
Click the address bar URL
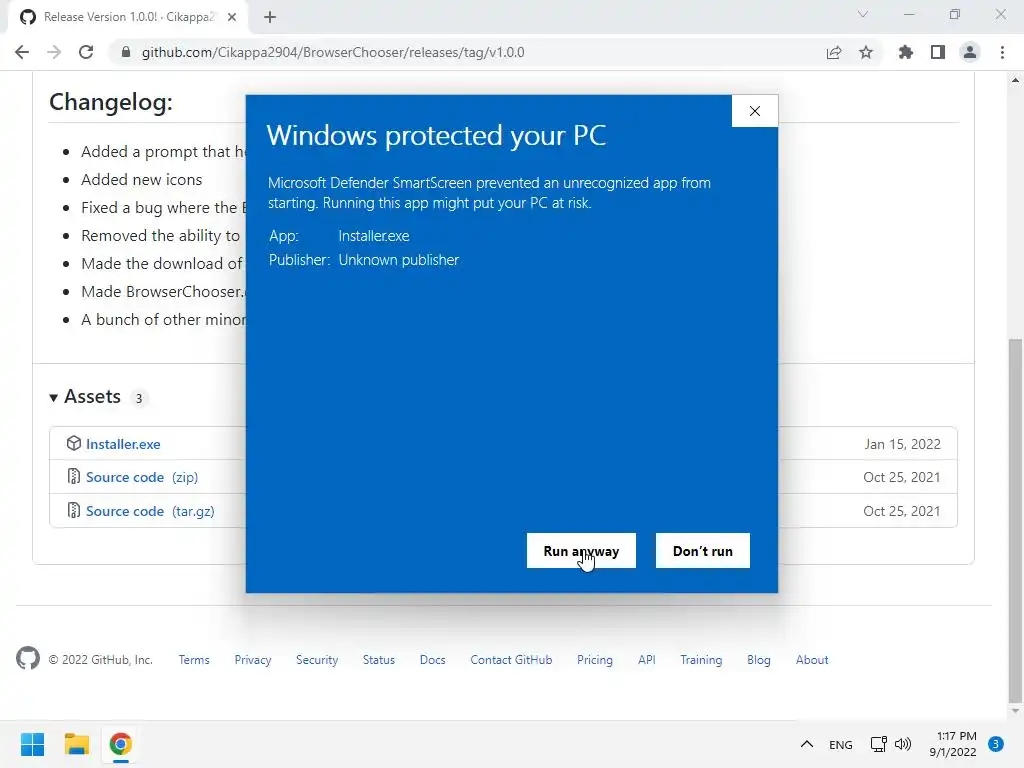coord(333,52)
